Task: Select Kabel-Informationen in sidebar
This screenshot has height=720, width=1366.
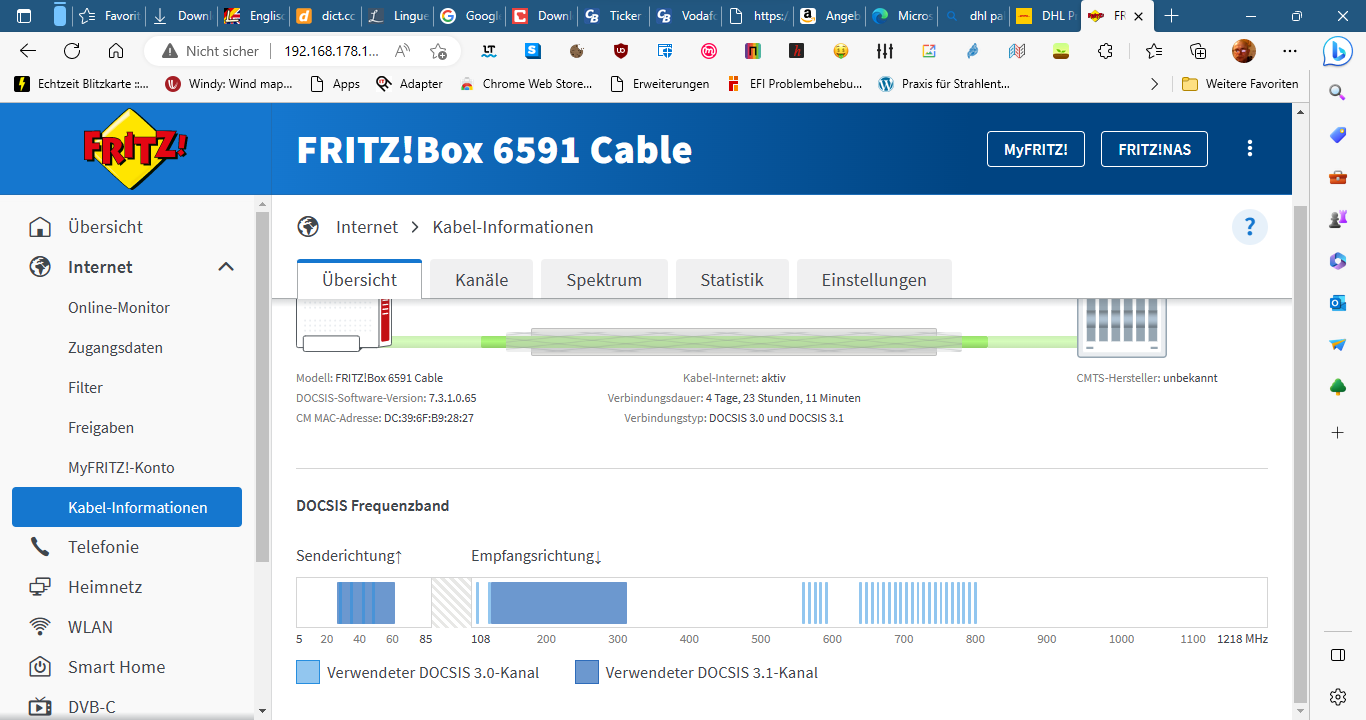Action: (x=127, y=507)
